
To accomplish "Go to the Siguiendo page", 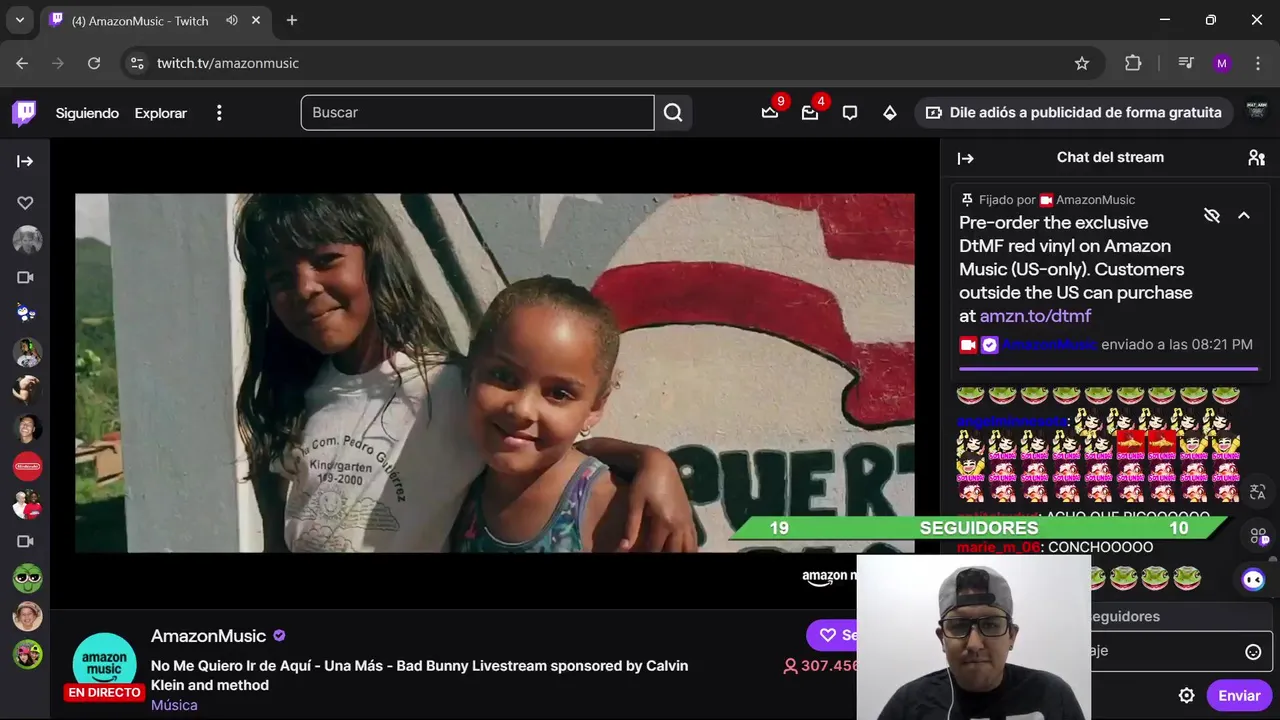I will pyautogui.click(x=87, y=113).
